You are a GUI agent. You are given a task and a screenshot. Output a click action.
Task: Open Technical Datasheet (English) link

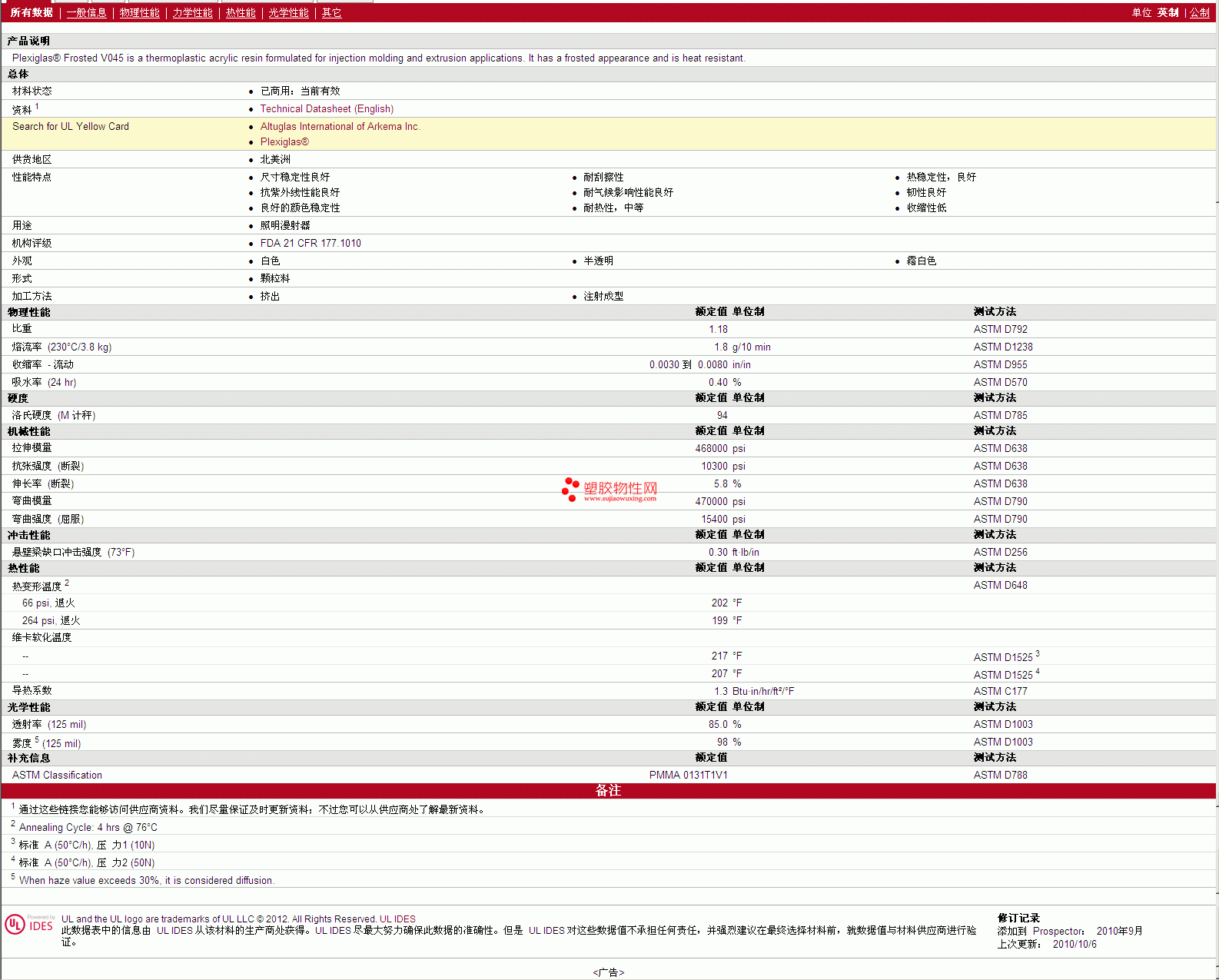327,109
